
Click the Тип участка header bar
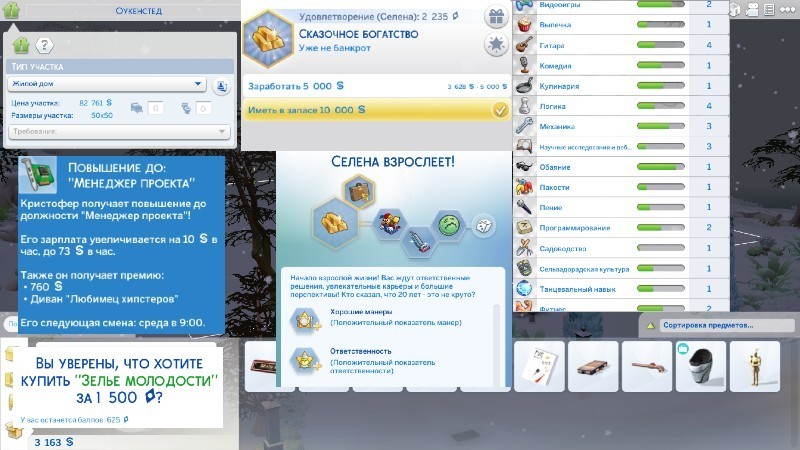[x=120, y=66]
